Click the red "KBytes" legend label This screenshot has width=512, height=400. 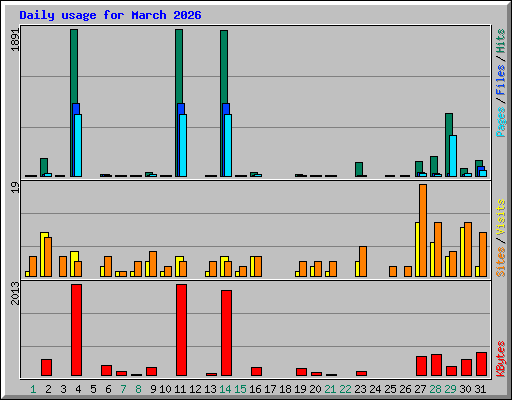[x=501, y=359]
